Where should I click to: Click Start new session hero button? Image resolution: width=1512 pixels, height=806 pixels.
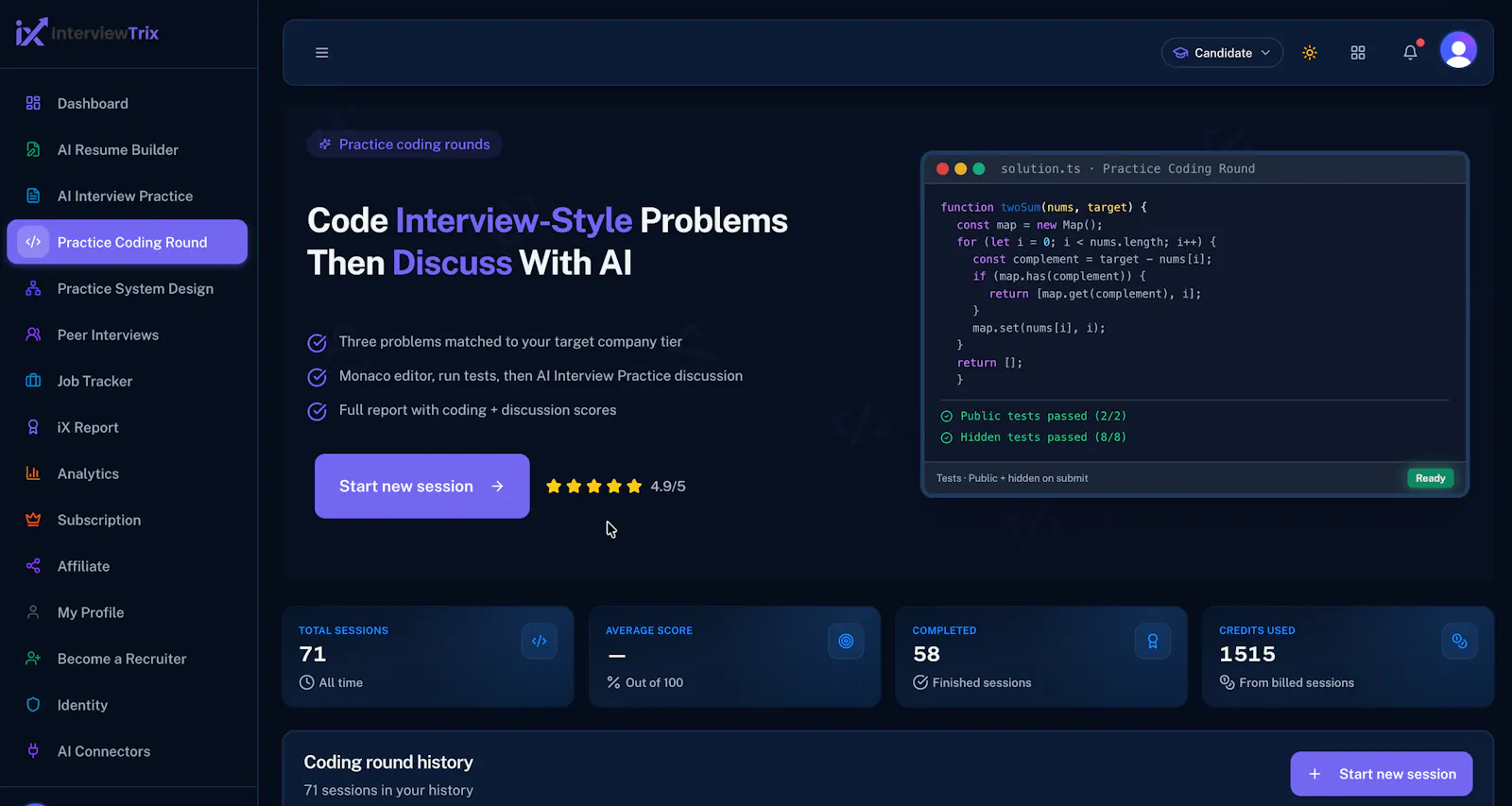tap(421, 486)
